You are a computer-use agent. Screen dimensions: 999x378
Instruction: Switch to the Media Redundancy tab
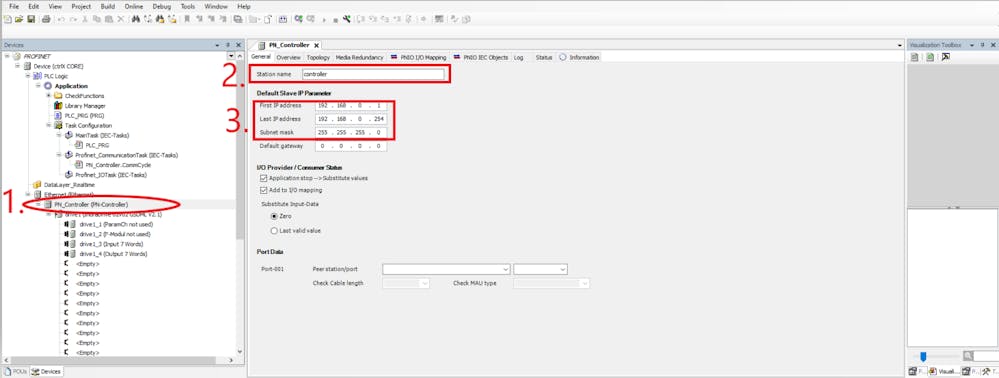359,57
